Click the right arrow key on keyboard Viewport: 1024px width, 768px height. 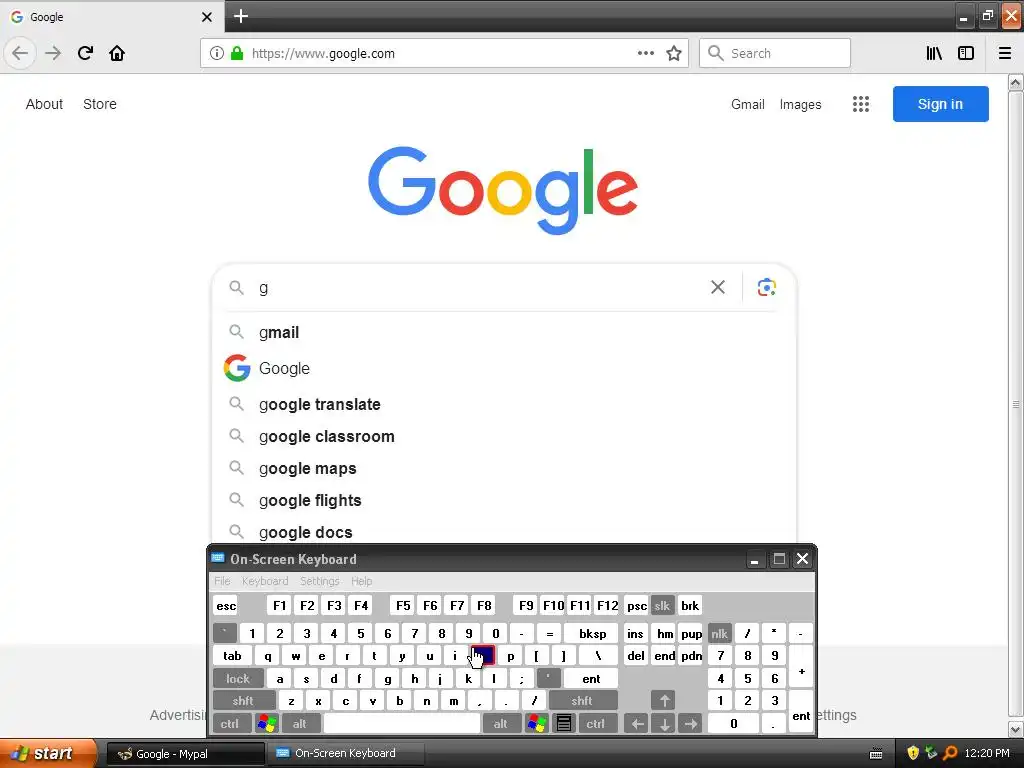pyautogui.click(x=691, y=724)
